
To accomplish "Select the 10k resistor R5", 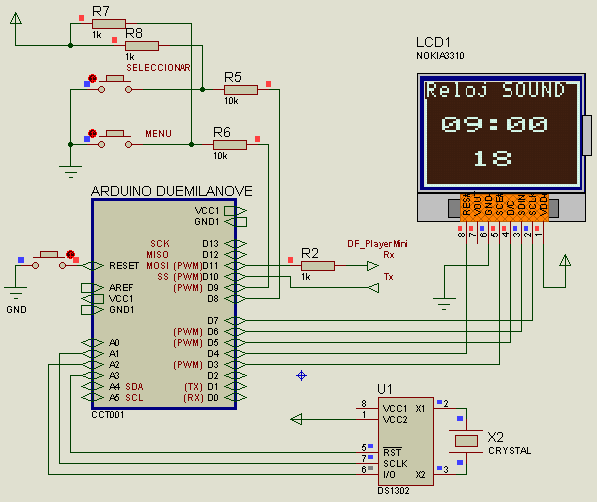I will [241, 90].
